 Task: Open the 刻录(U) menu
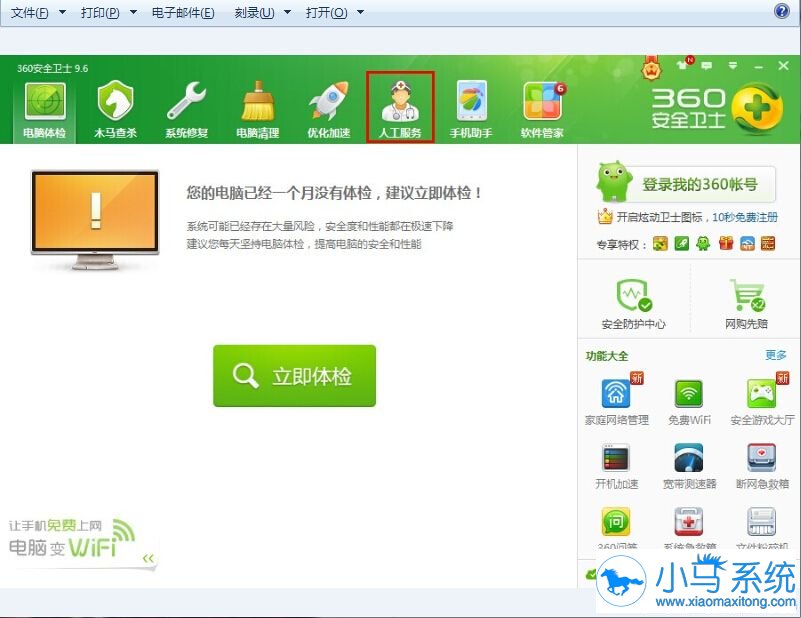254,12
